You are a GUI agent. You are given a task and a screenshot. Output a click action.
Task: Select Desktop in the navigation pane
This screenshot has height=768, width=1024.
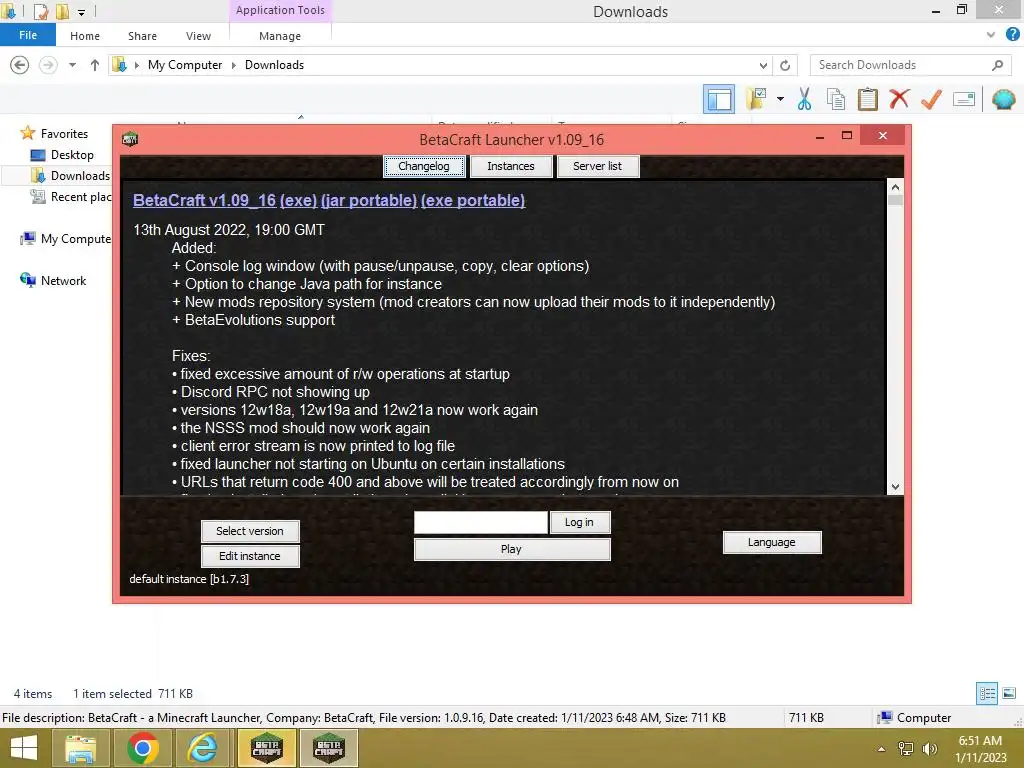(x=72, y=155)
